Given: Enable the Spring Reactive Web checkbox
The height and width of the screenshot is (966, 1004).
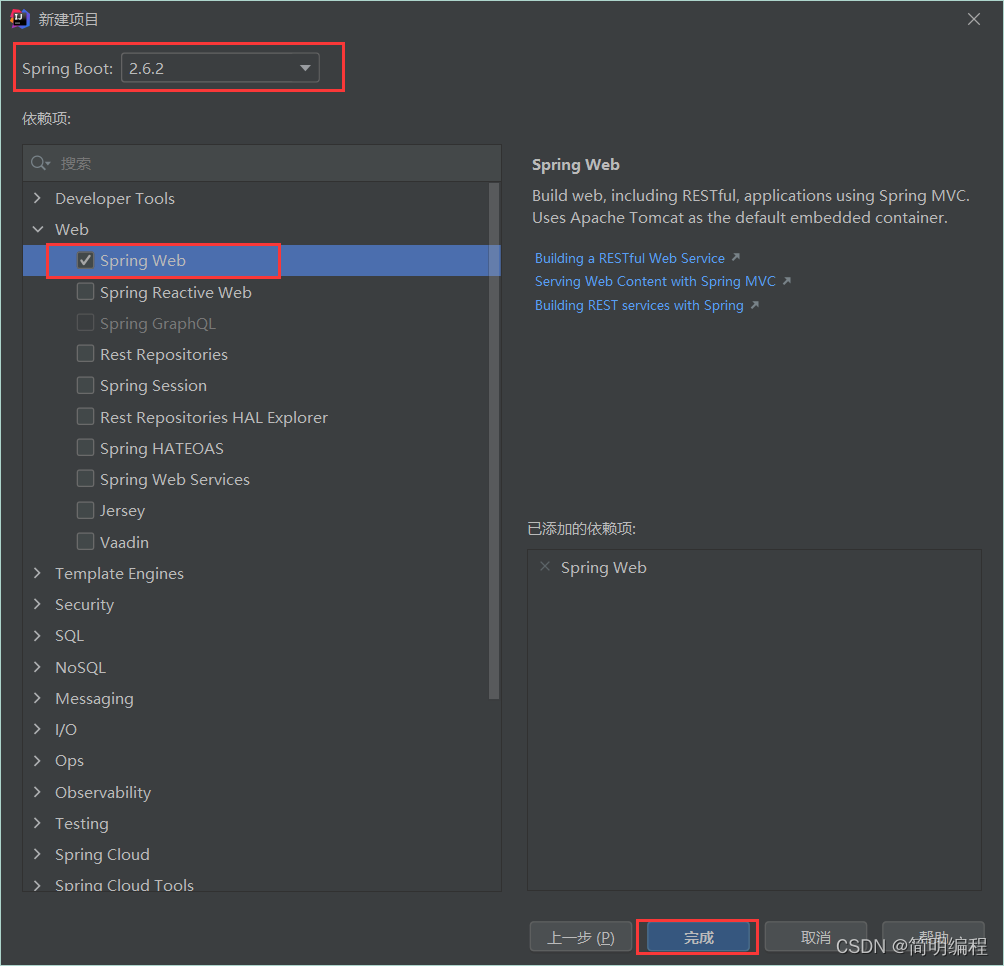Looking at the screenshot, I should [85, 291].
